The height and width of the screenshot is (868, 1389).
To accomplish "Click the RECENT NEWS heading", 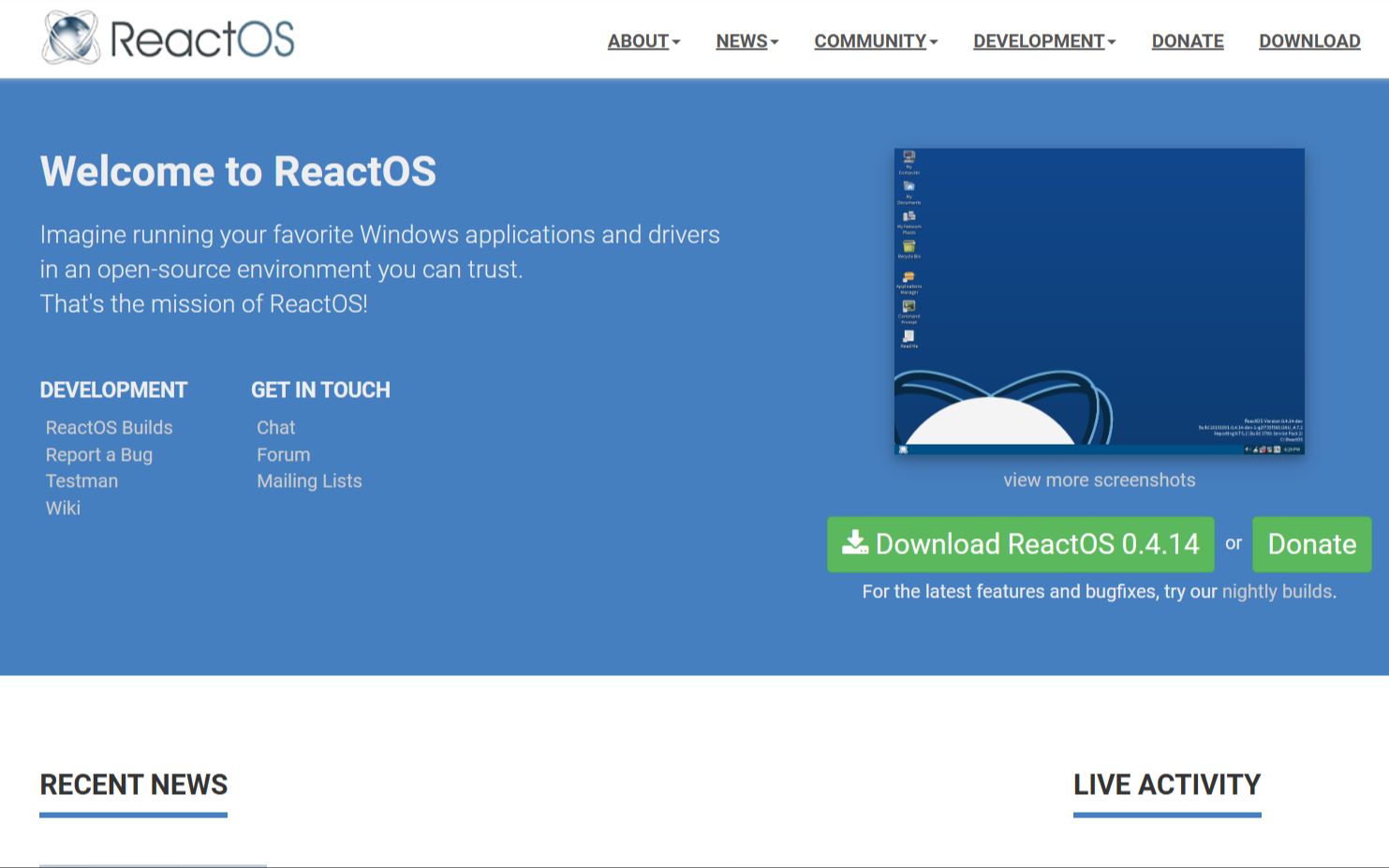I will (134, 784).
